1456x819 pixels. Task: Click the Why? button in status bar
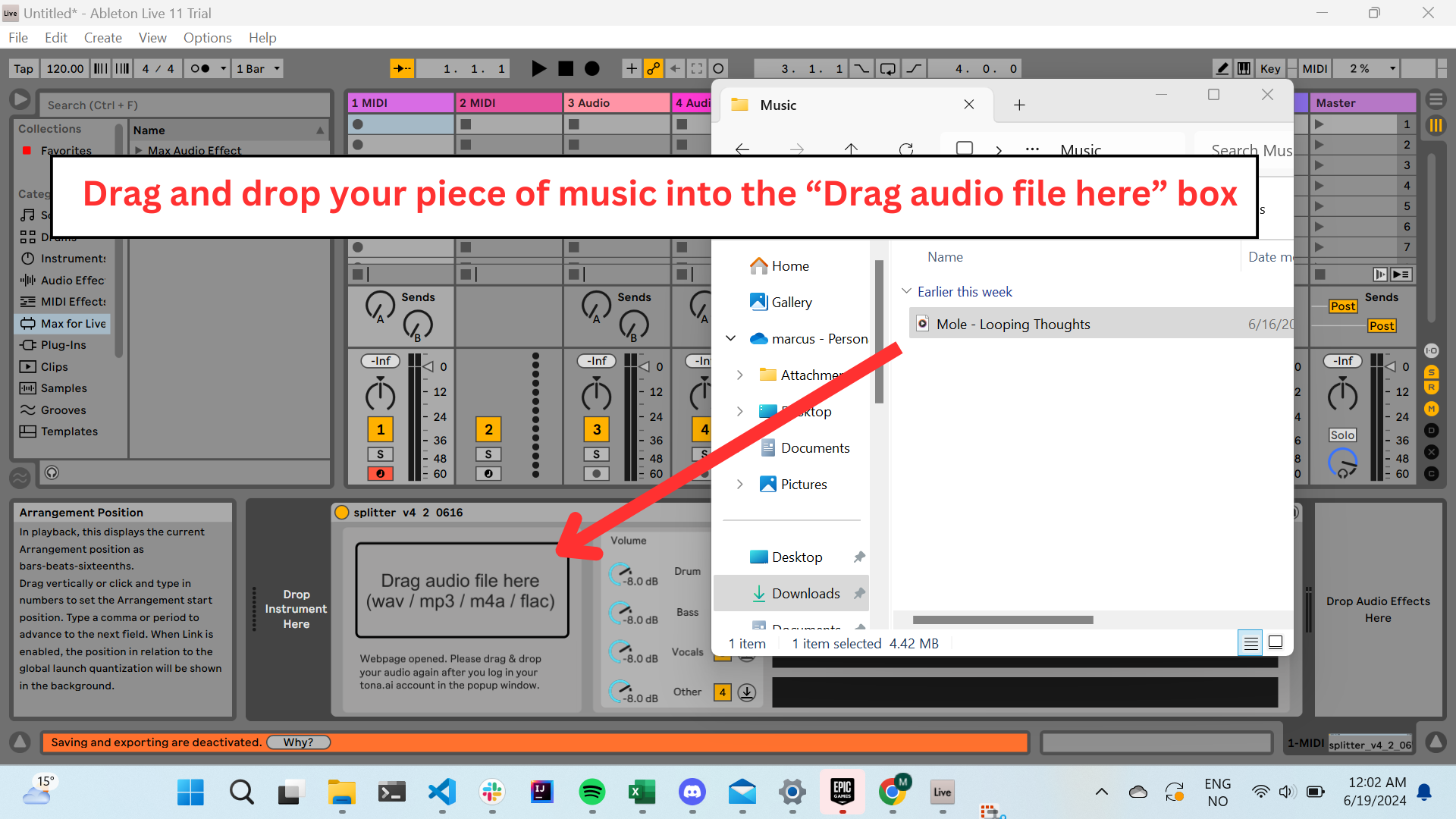298,742
